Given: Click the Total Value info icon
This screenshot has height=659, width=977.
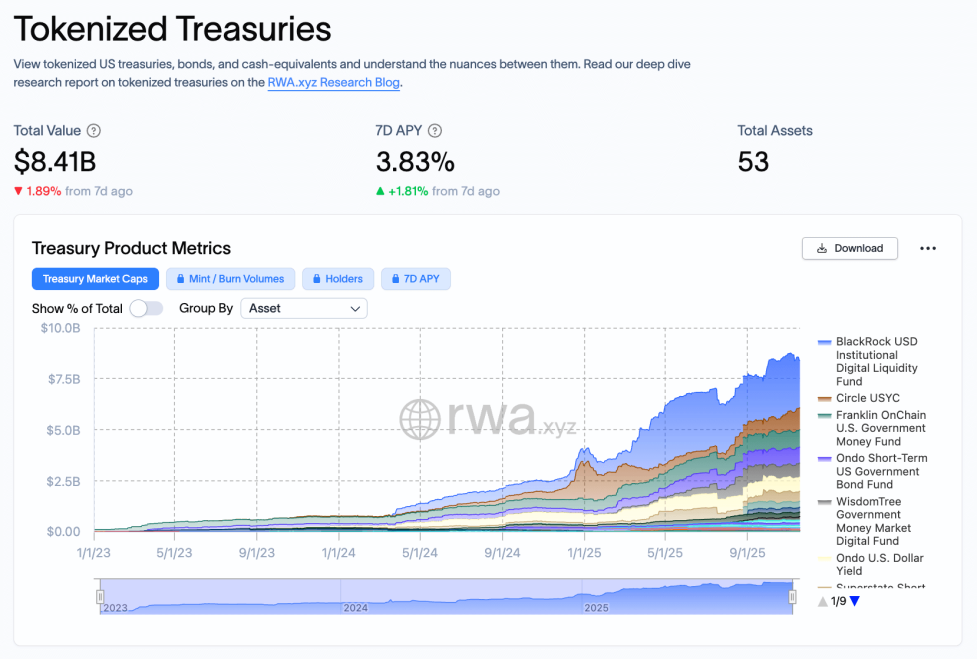Looking at the screenshot, I should coord(94,131).
